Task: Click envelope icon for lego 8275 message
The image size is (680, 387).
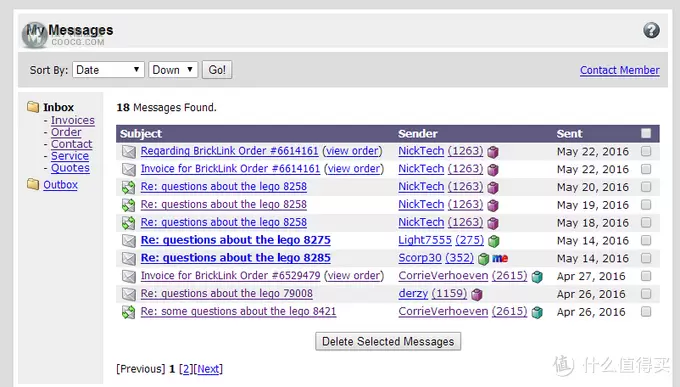Action: tap(128, 240)
